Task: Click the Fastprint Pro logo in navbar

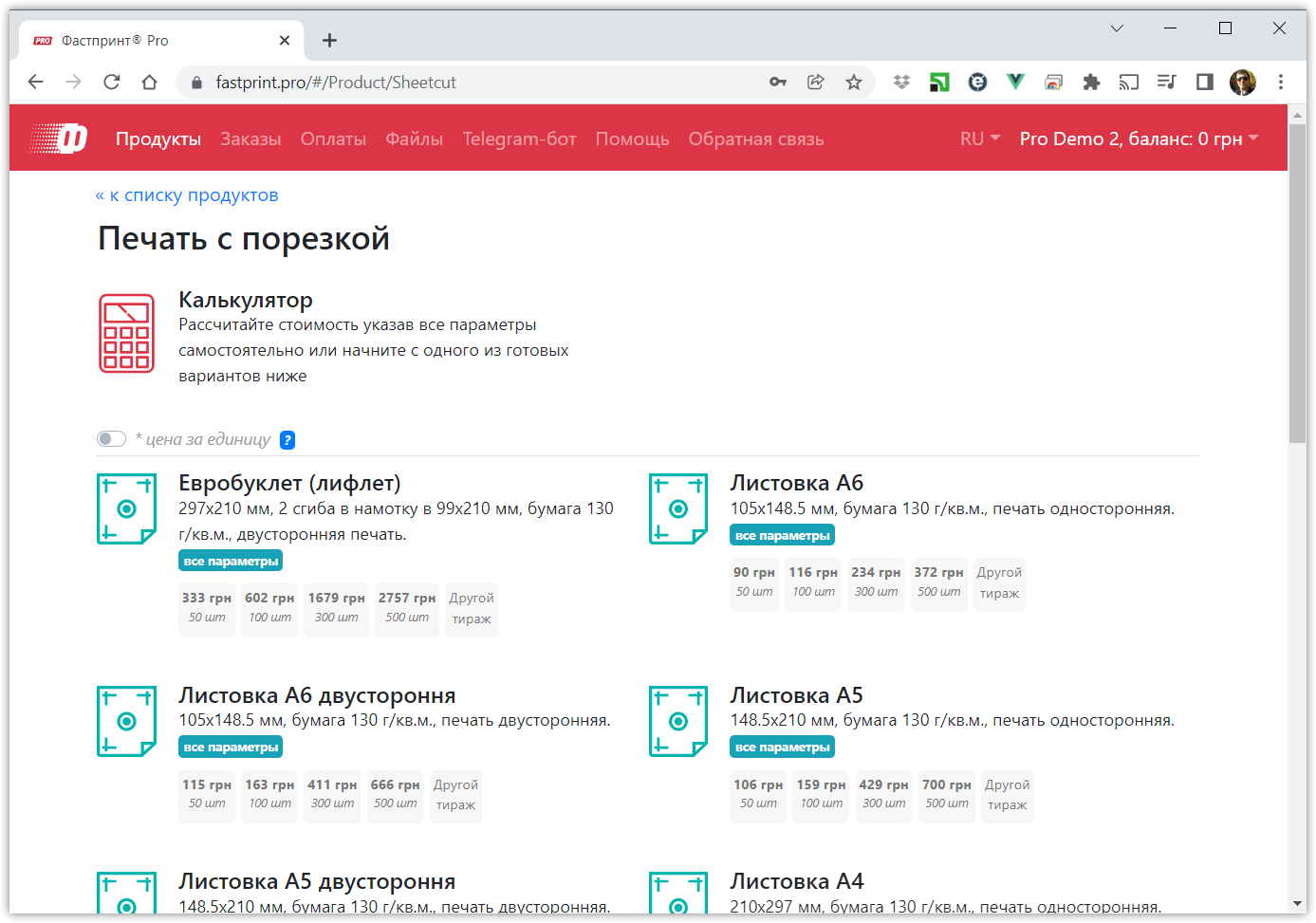Action: (x=59, y=138)
